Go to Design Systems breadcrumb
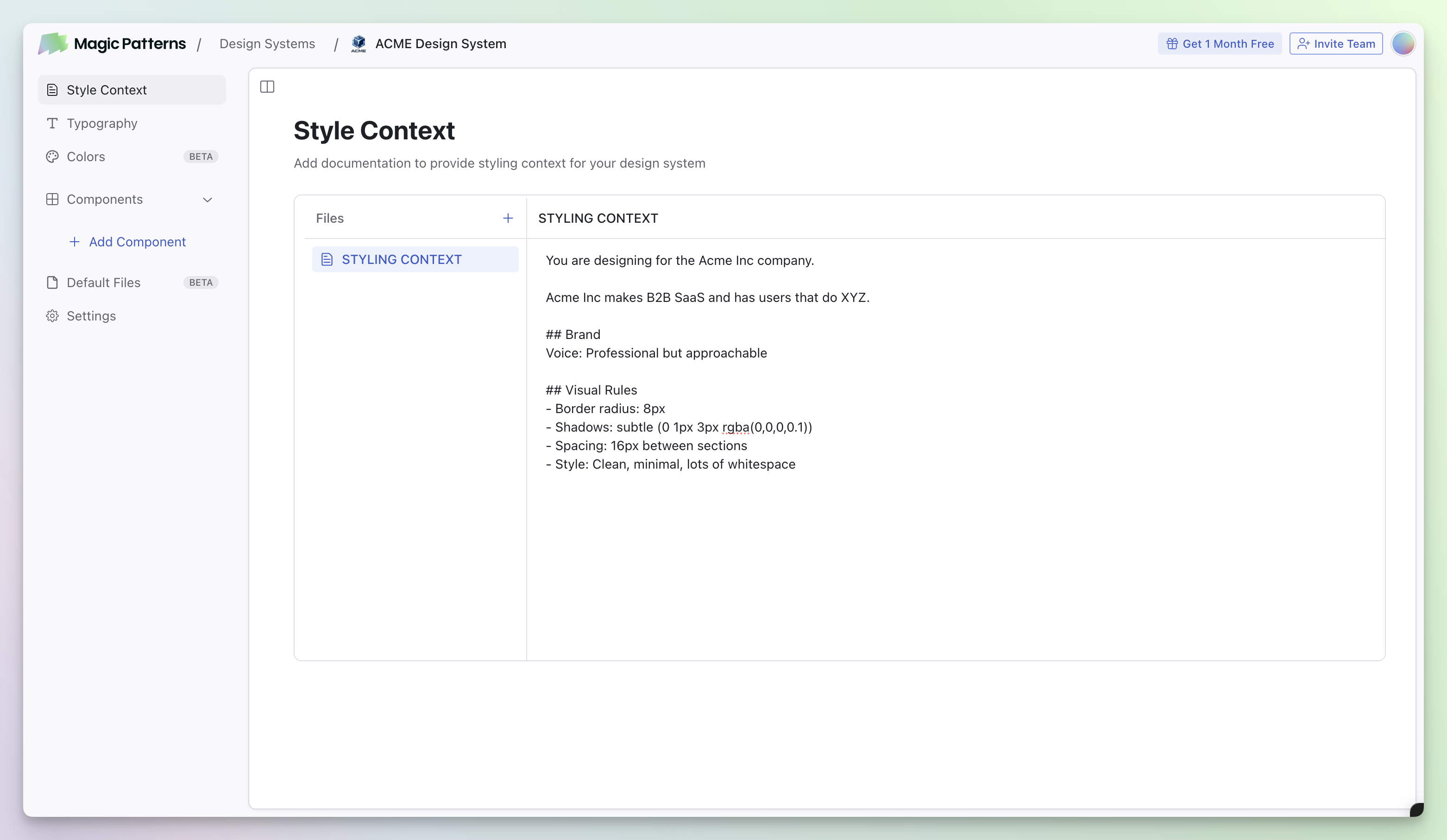The image size is (1447, 840). coord(267,44)
